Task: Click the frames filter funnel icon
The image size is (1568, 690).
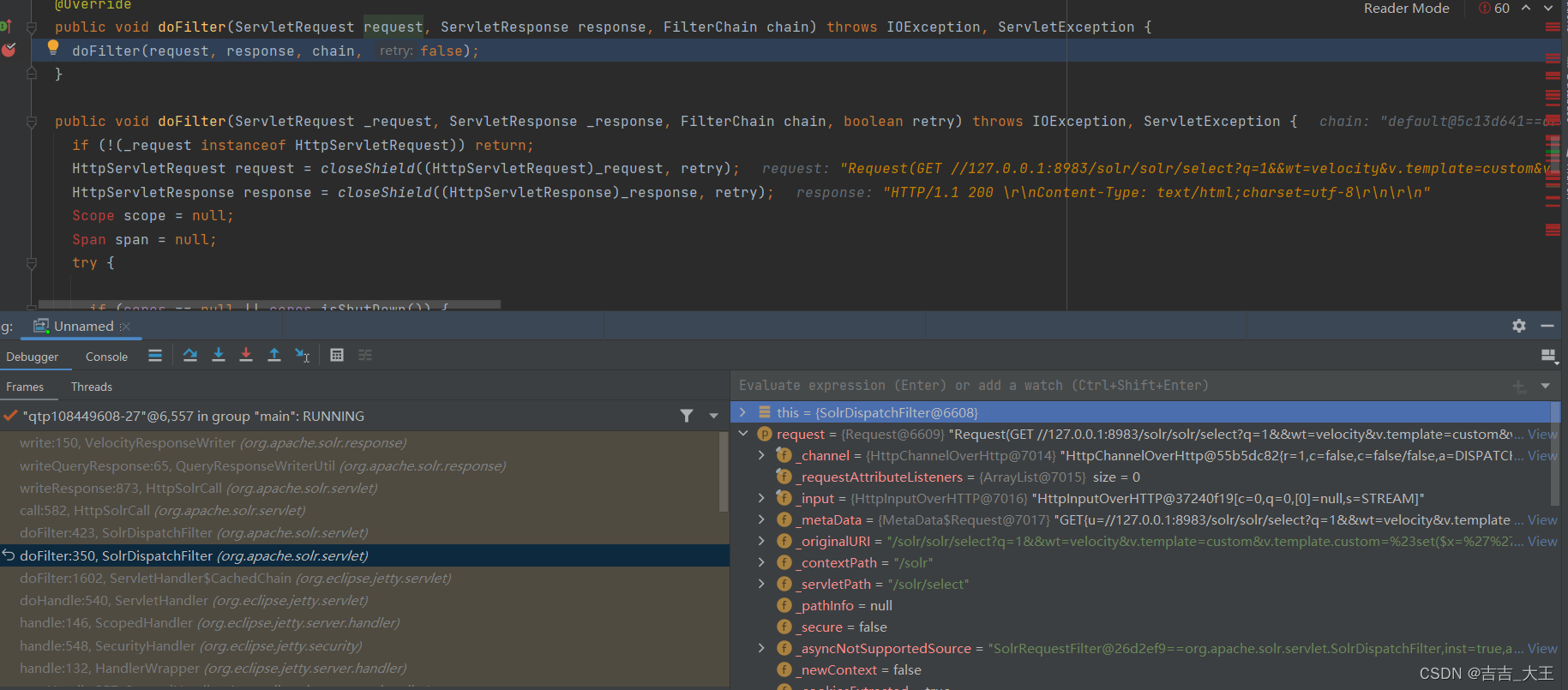Action: point(687,416)
